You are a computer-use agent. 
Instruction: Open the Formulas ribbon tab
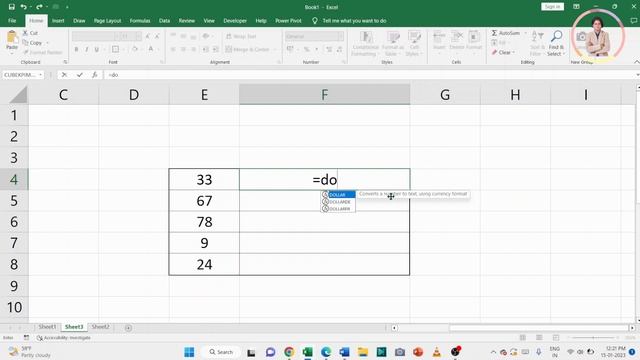140,20
